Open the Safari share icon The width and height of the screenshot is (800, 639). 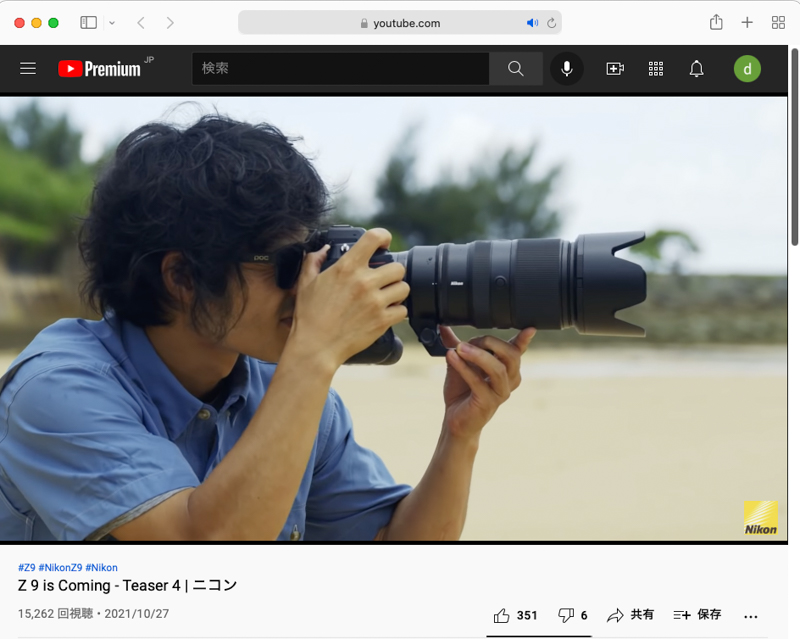pos(716,21)
